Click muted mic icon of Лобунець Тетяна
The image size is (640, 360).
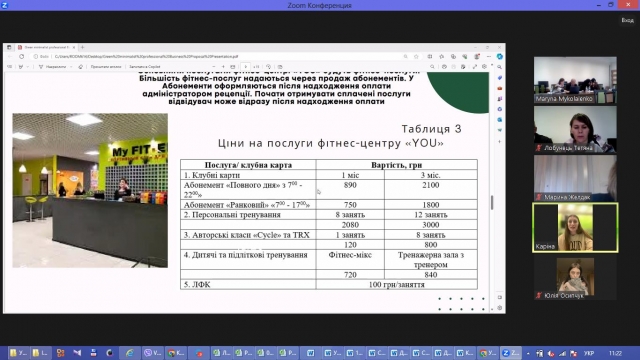[x=538, y=148]
